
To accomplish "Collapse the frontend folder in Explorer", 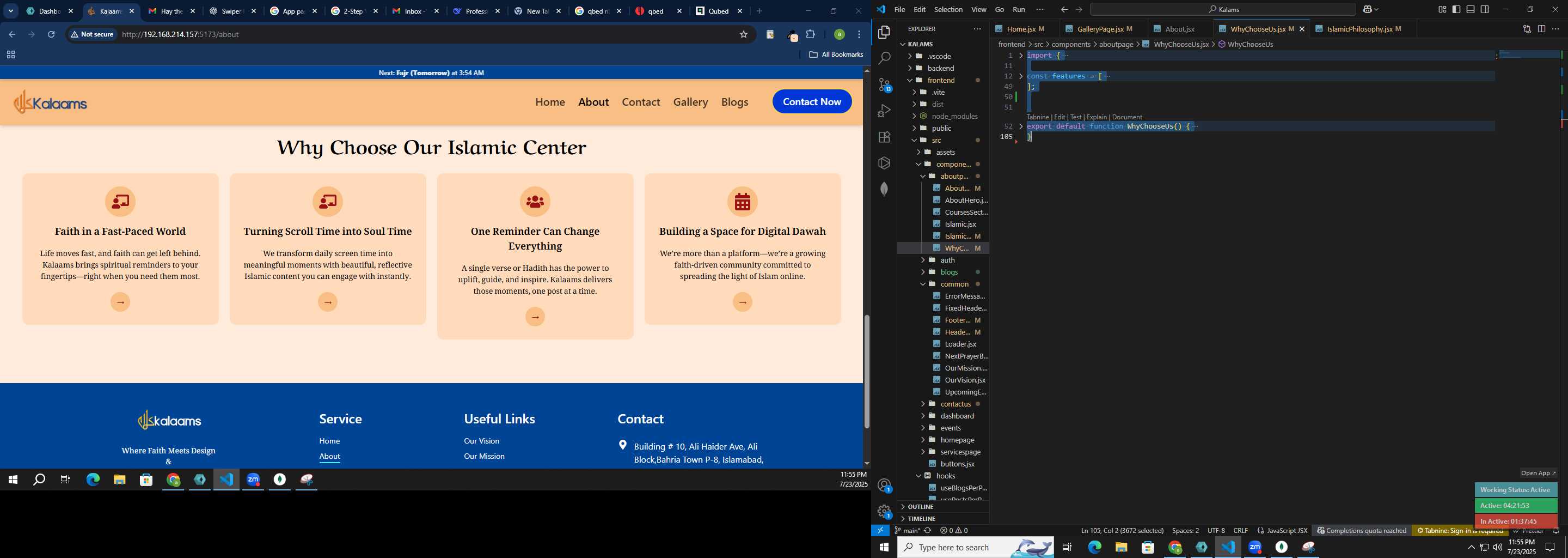I will 942,81.
